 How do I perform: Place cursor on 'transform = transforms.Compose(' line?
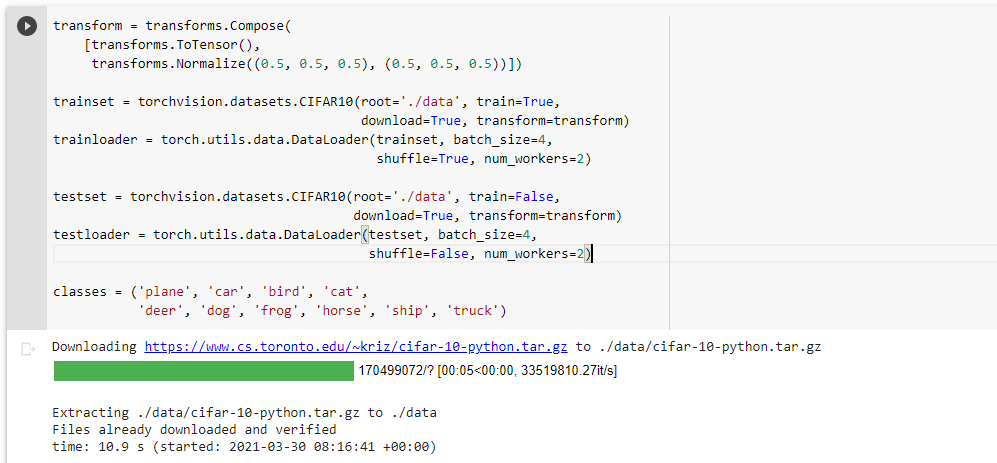click(x=172, y=26)
